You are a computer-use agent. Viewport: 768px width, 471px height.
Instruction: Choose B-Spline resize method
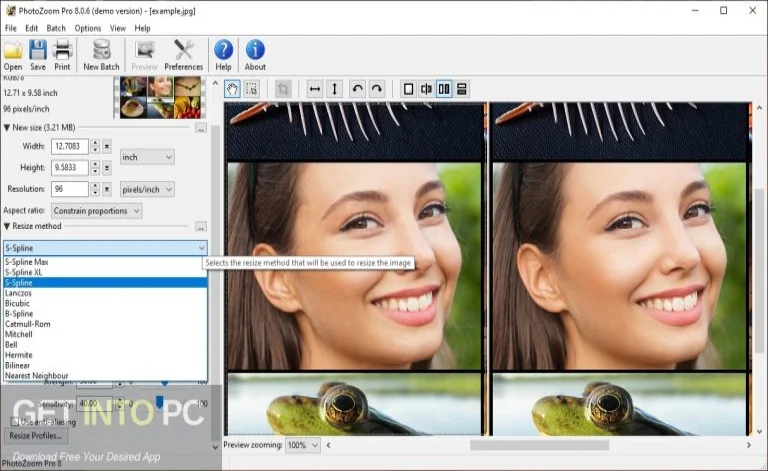[105, 313]
